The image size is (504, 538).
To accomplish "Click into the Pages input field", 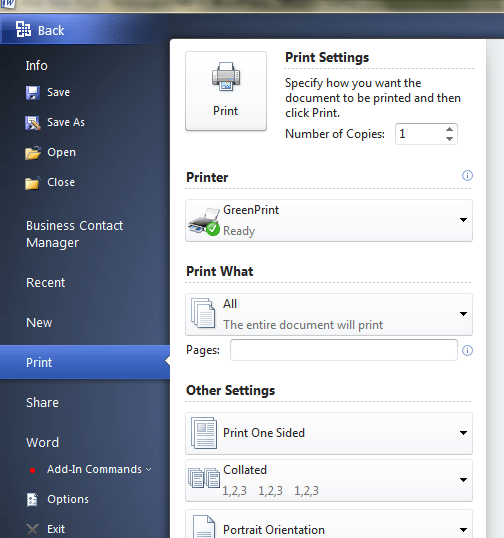I will coord(344,350).
